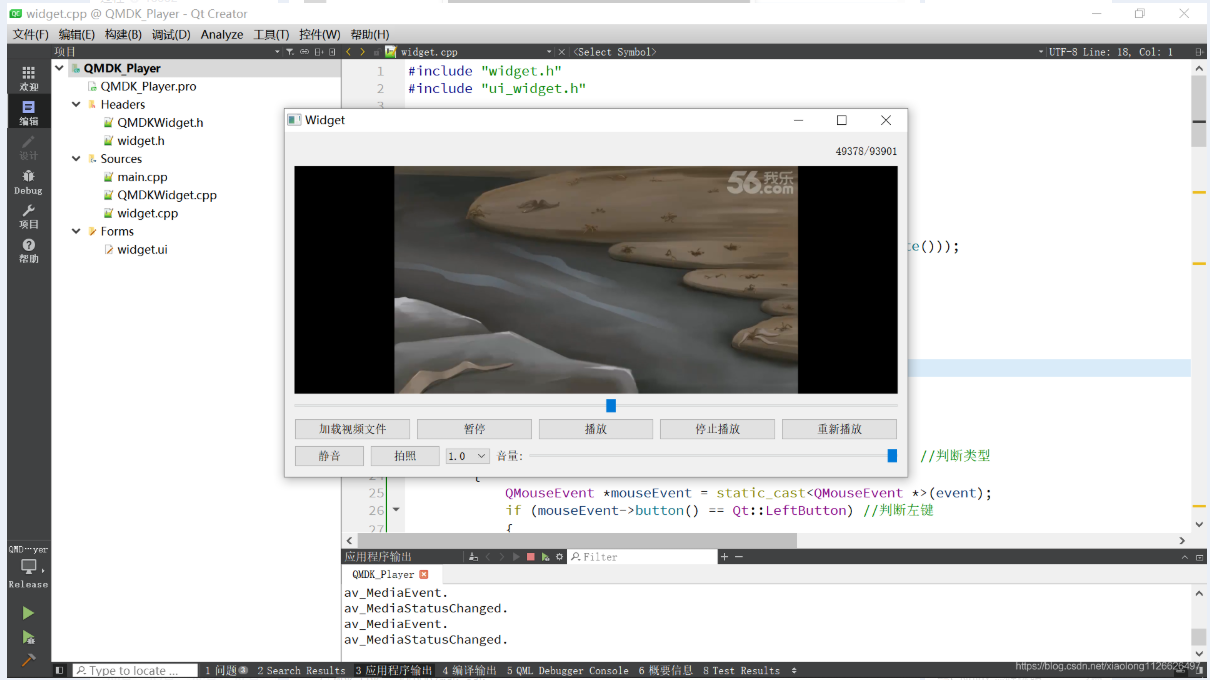Open the 构建(B) menu

[123, 34]
